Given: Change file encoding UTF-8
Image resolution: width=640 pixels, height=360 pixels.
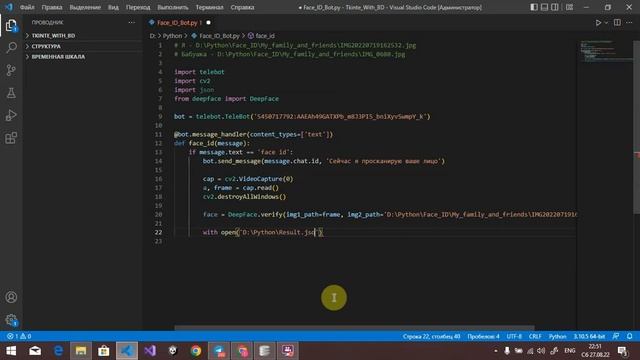Looking at the screenshot, I should (x=514, y=336).
